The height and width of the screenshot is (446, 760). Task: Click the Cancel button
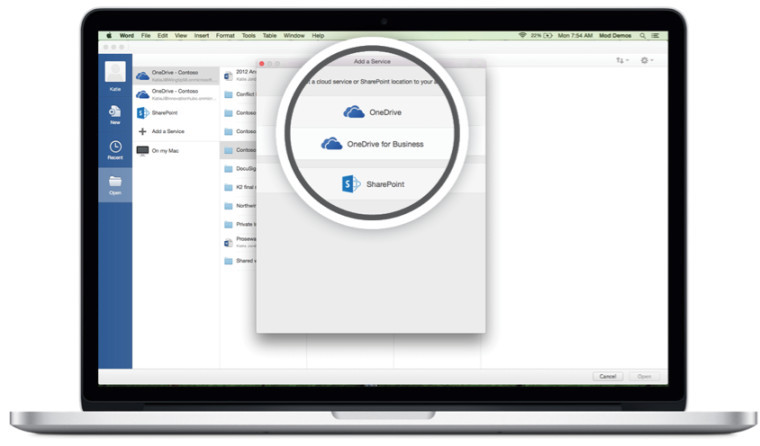(x=608, y=376)
